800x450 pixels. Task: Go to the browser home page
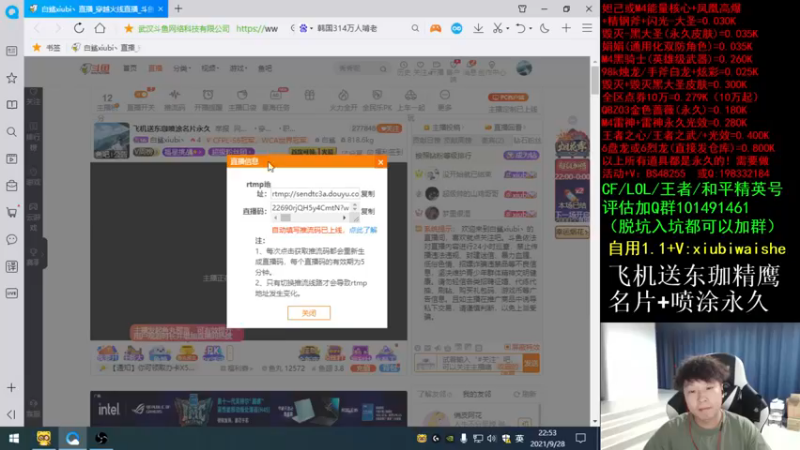pos(100,28)
